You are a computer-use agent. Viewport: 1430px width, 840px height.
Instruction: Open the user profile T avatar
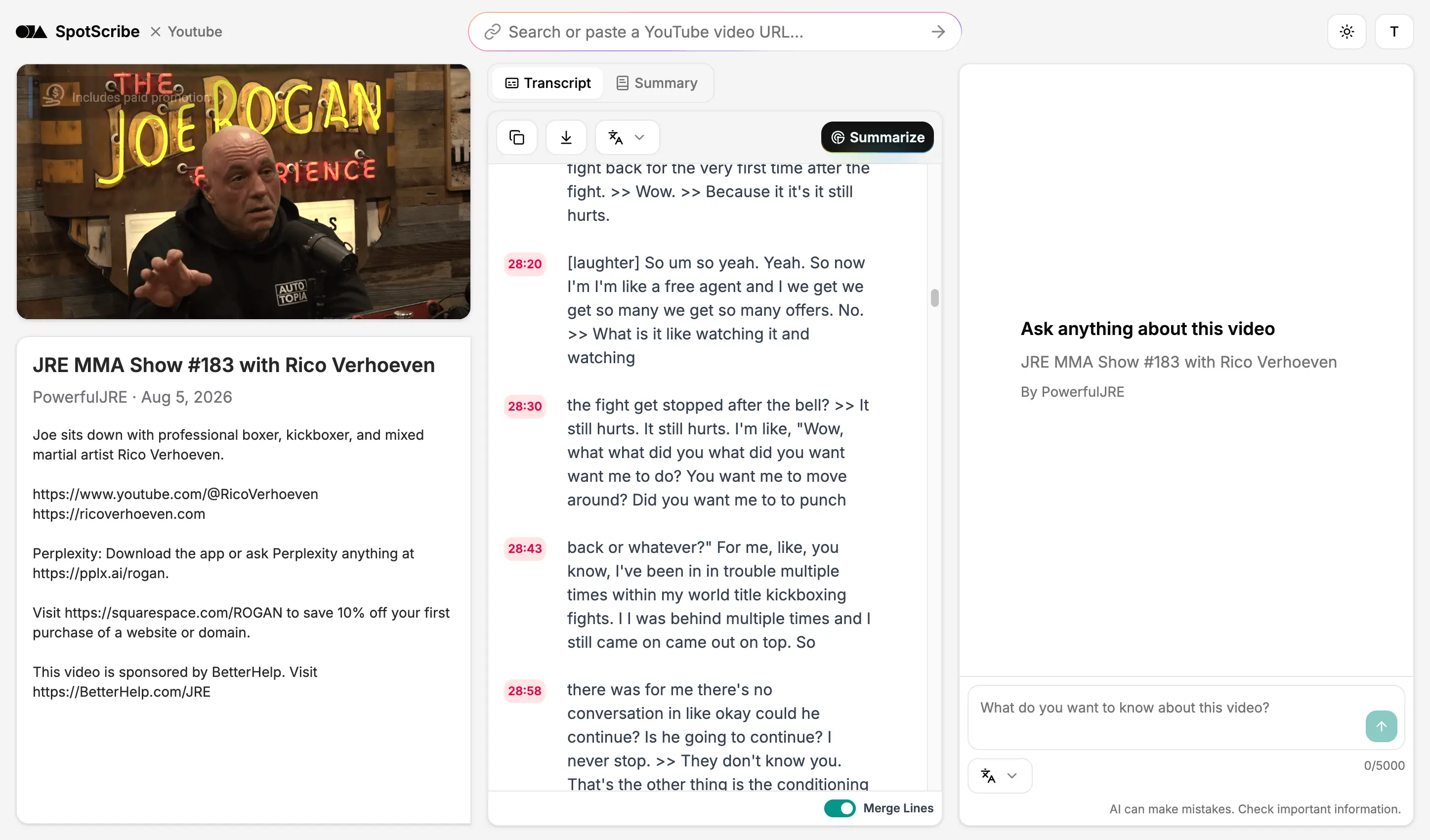(1394, 32)
